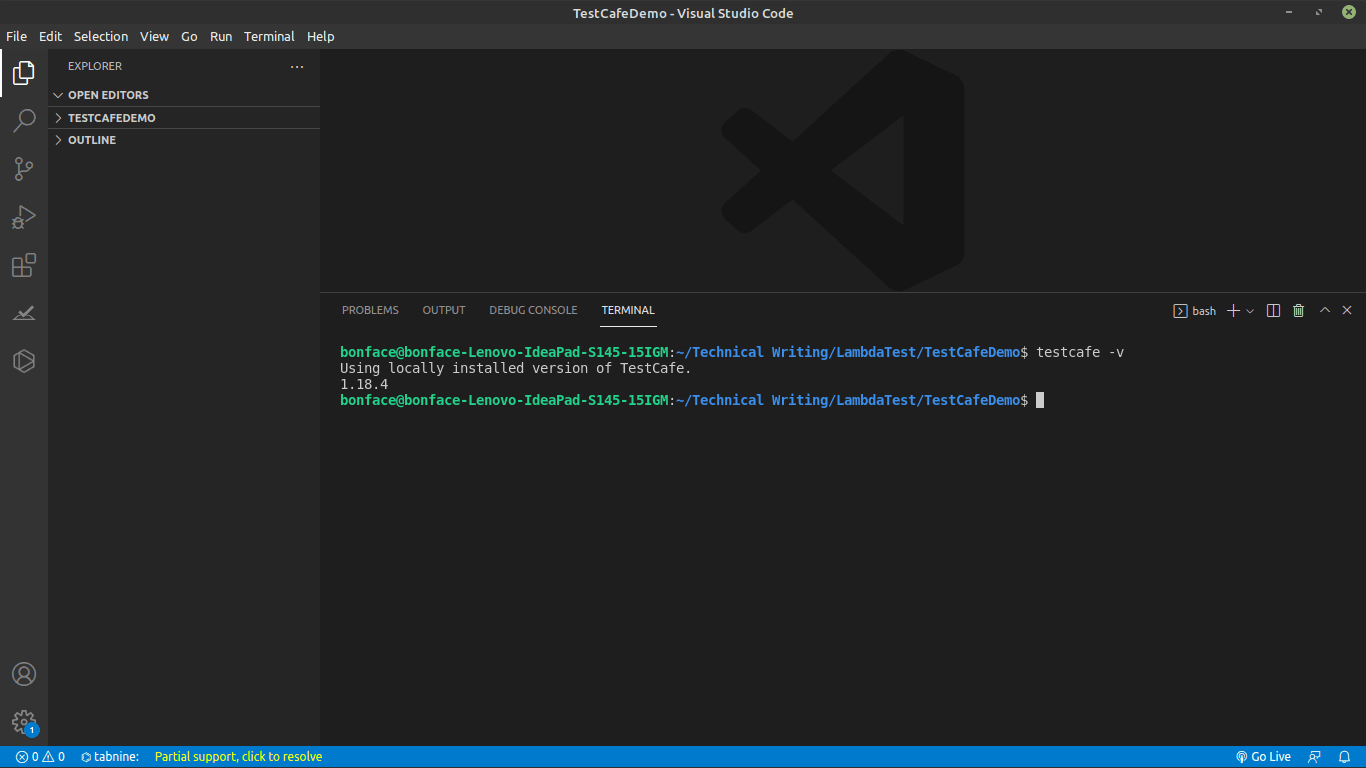This screenshot has height=768, width=1366.
Task: Open the notifications bell in the status bar
Action: [1344, 757]
